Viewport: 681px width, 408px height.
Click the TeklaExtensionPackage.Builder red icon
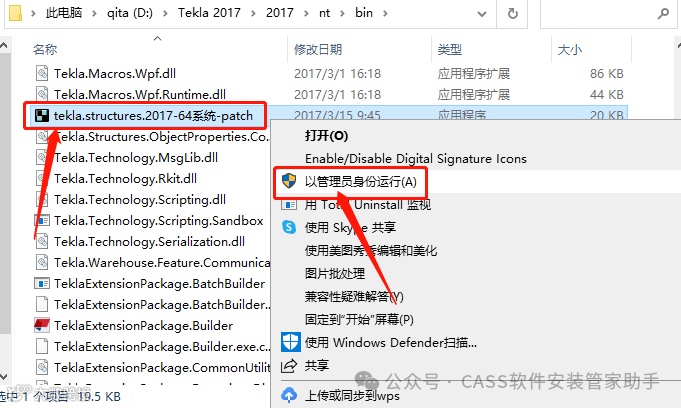42,325
